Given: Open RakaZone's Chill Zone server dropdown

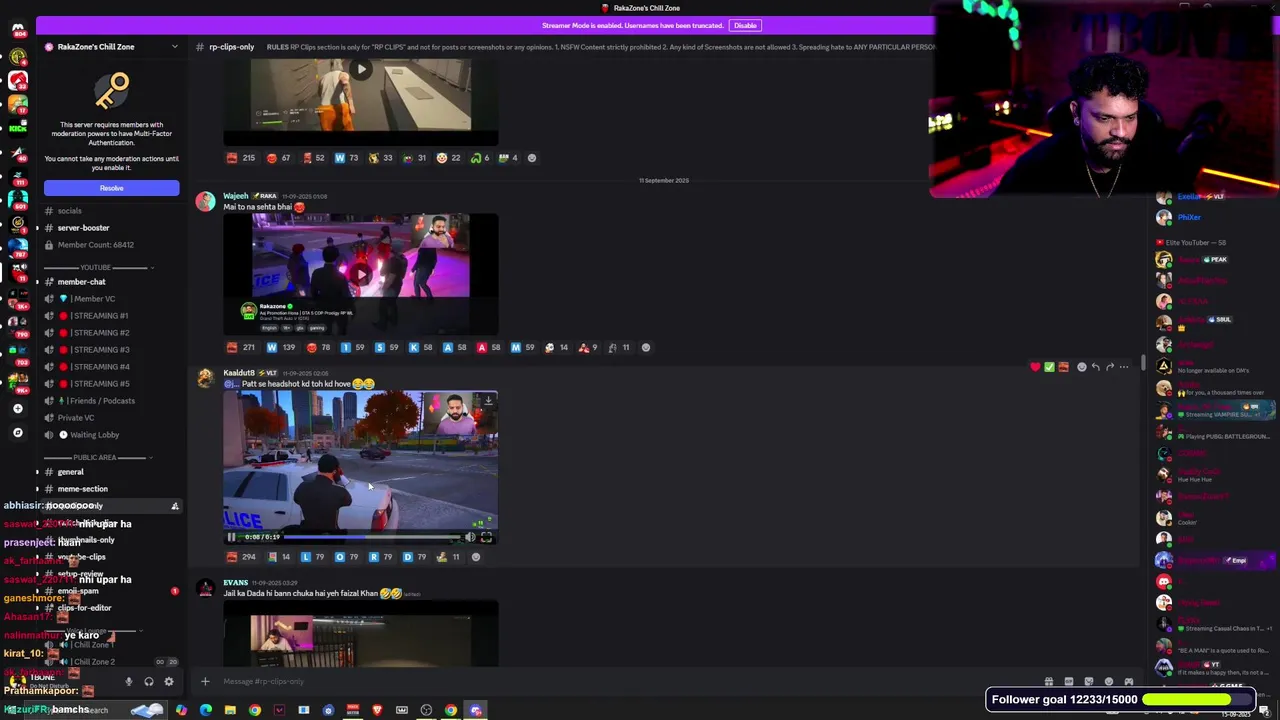Looking at the screenshot, I should (x=174, y=47).
